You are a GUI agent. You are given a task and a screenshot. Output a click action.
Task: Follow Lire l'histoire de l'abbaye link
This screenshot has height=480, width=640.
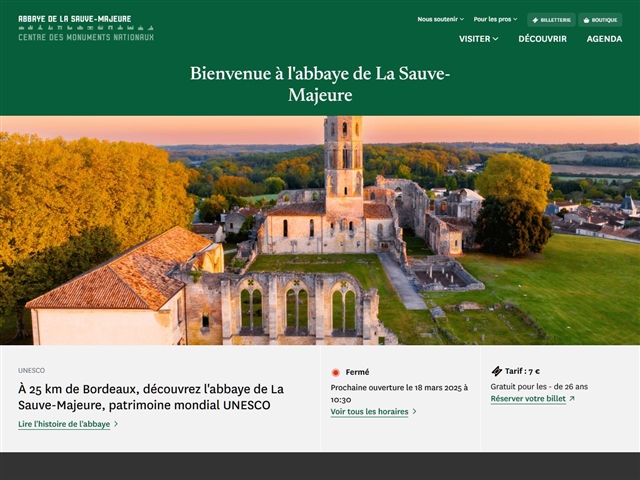tap(64, 424)
